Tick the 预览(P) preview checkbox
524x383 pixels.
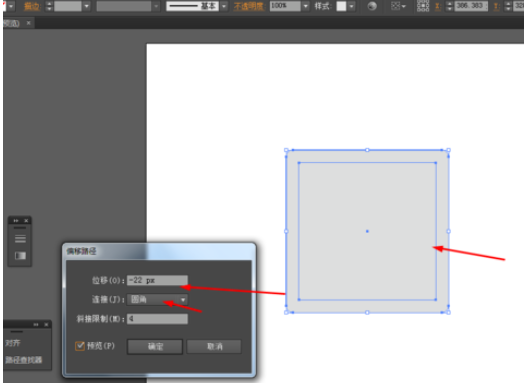[x=80, y=346]
